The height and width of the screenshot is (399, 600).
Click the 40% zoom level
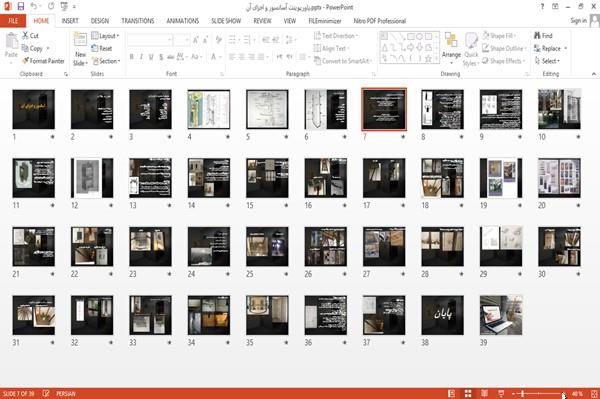[577, 394]
